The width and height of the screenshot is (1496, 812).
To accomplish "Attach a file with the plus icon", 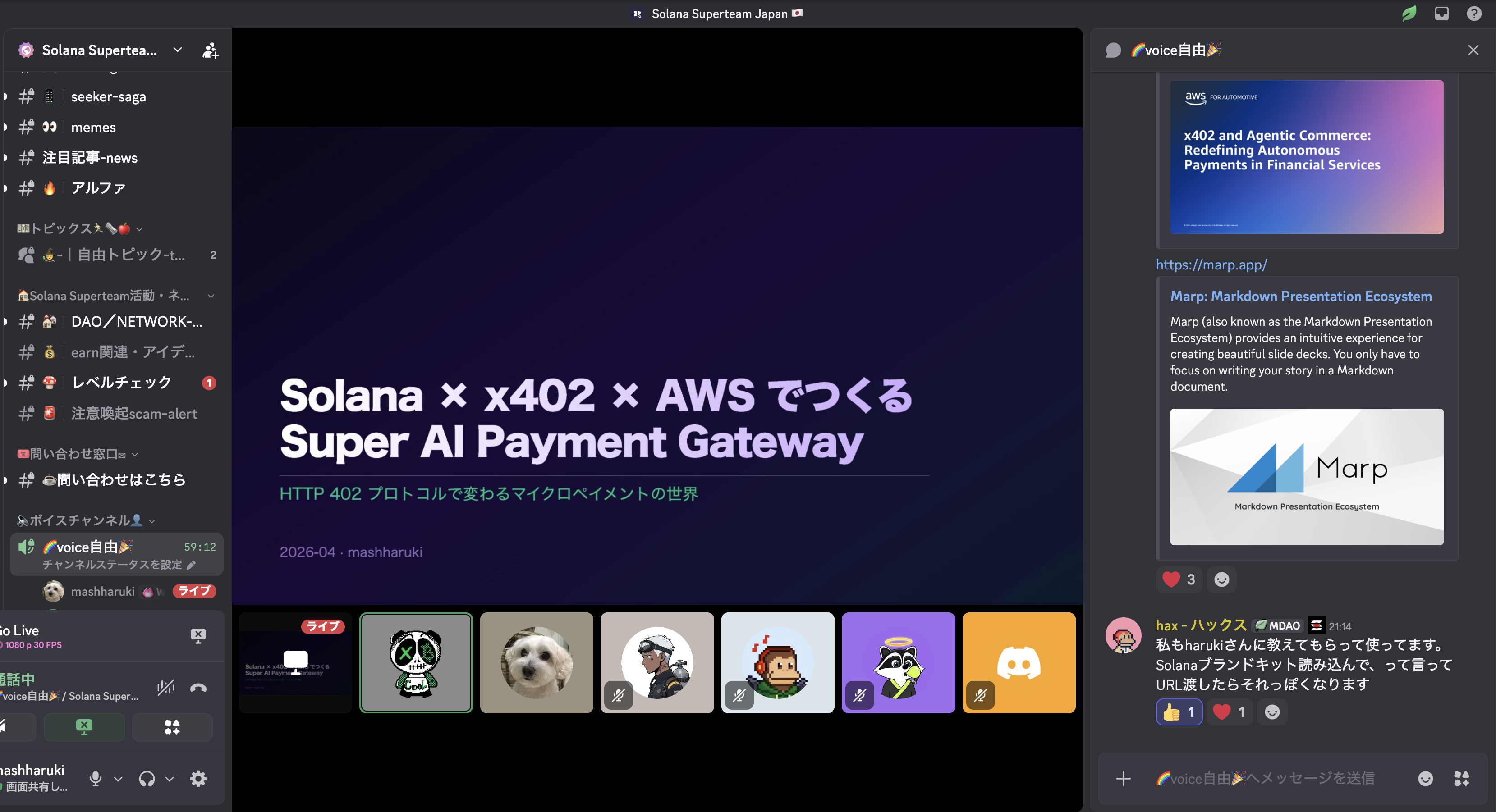I will 1124,778.
